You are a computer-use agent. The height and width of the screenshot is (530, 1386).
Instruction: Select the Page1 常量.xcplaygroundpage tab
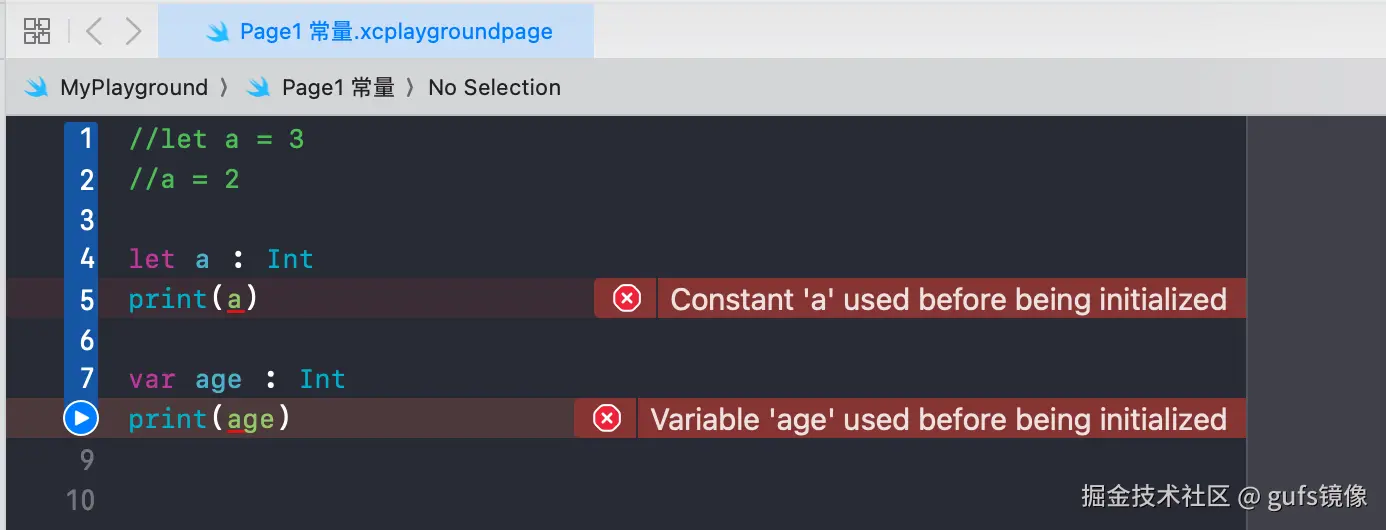(x=395, y=32)
